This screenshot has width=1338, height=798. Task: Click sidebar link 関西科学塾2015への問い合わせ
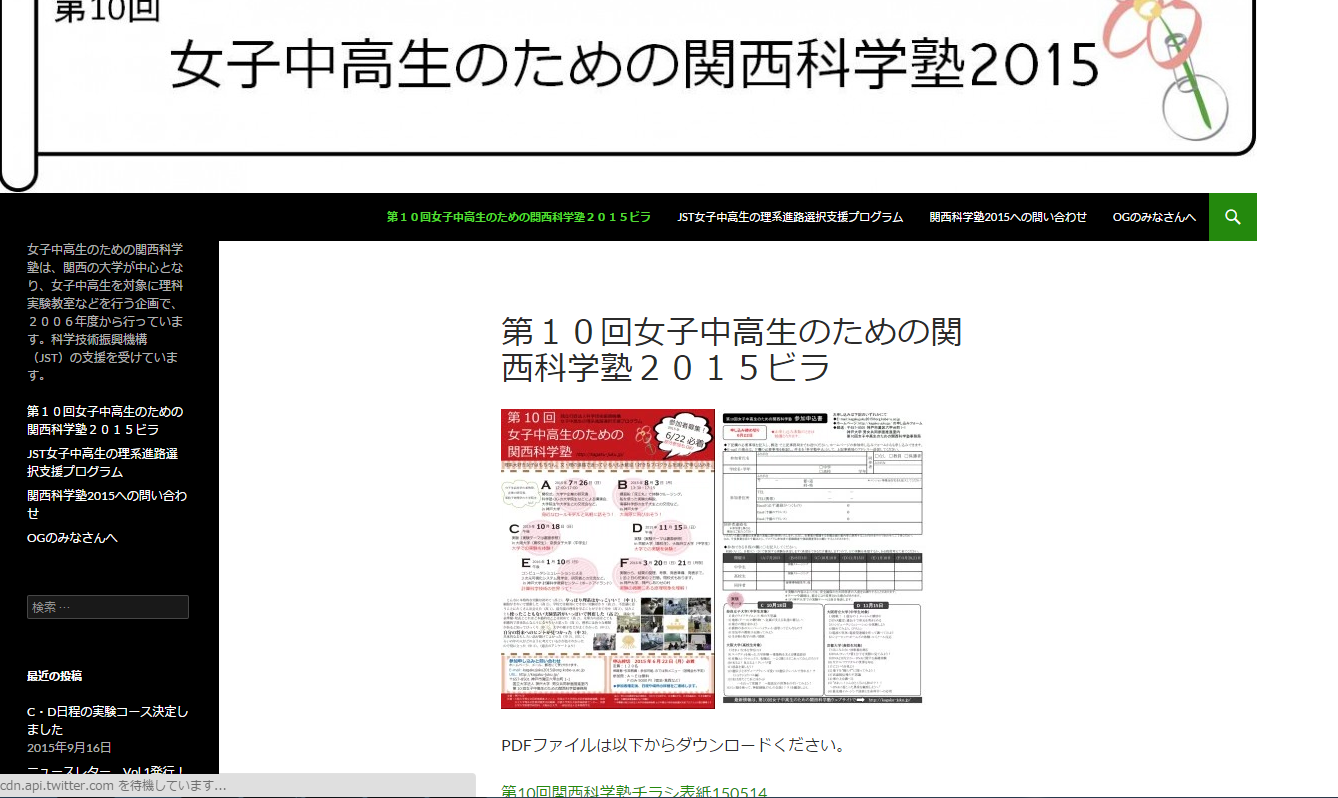[107, 504]
